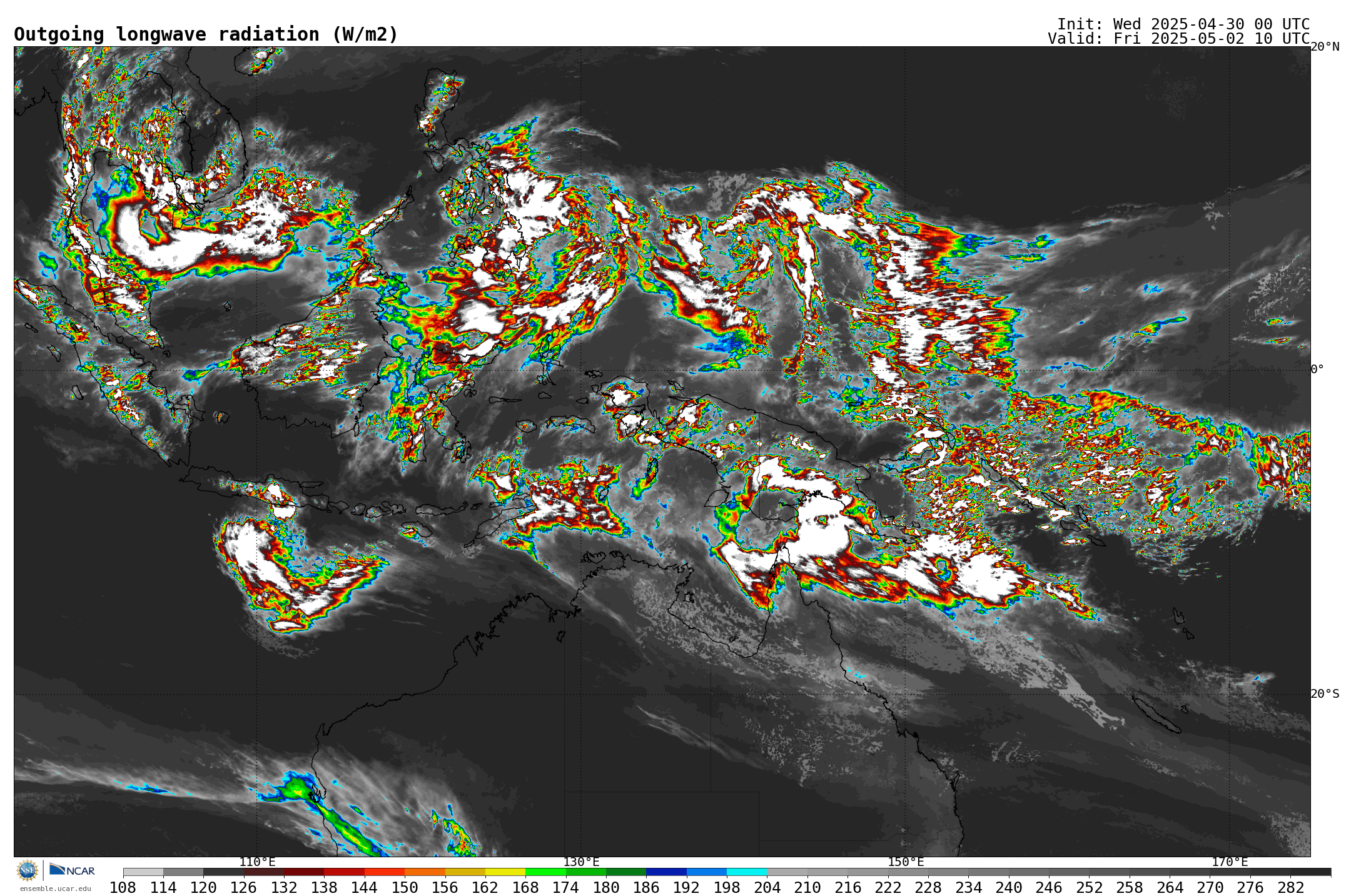Screen dimensions: 1351x896
Task: Click the colorbar tick label 120
Action: click(x=203, y=888)
